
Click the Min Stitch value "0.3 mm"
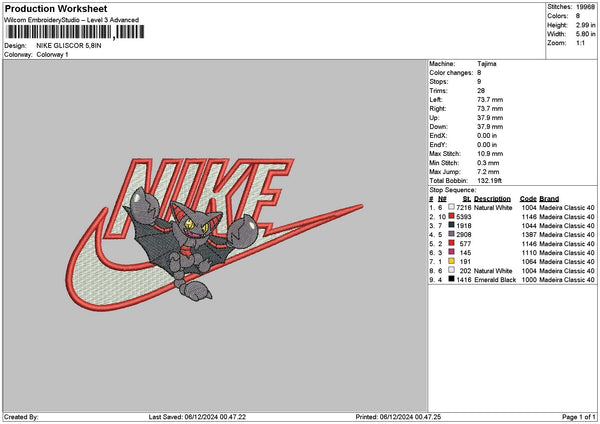(488, 163)
